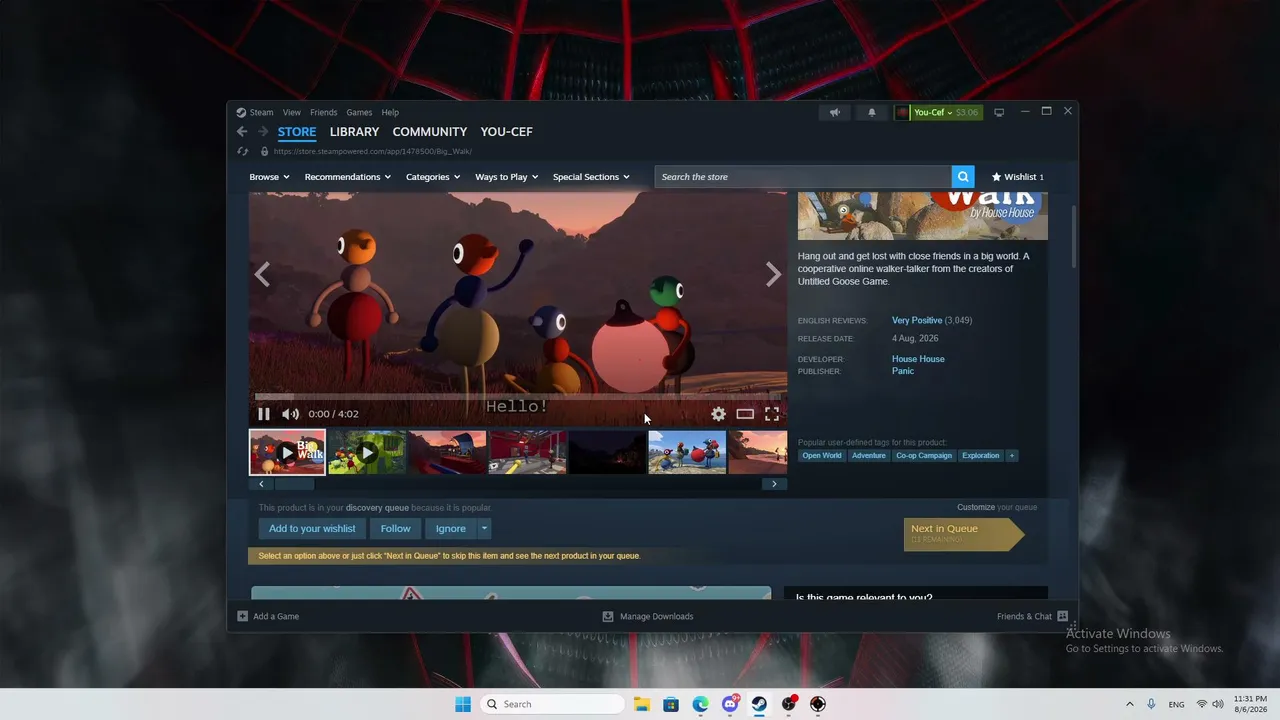Open publisher Panic link
Screen dimensions: 1280x720
[x=903, y=371]
